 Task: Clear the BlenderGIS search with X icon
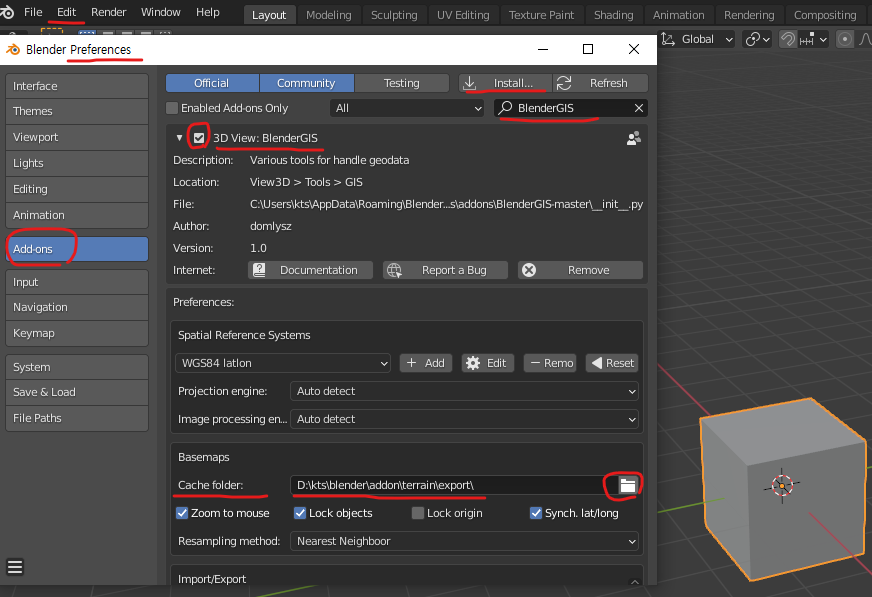[638, 108]
